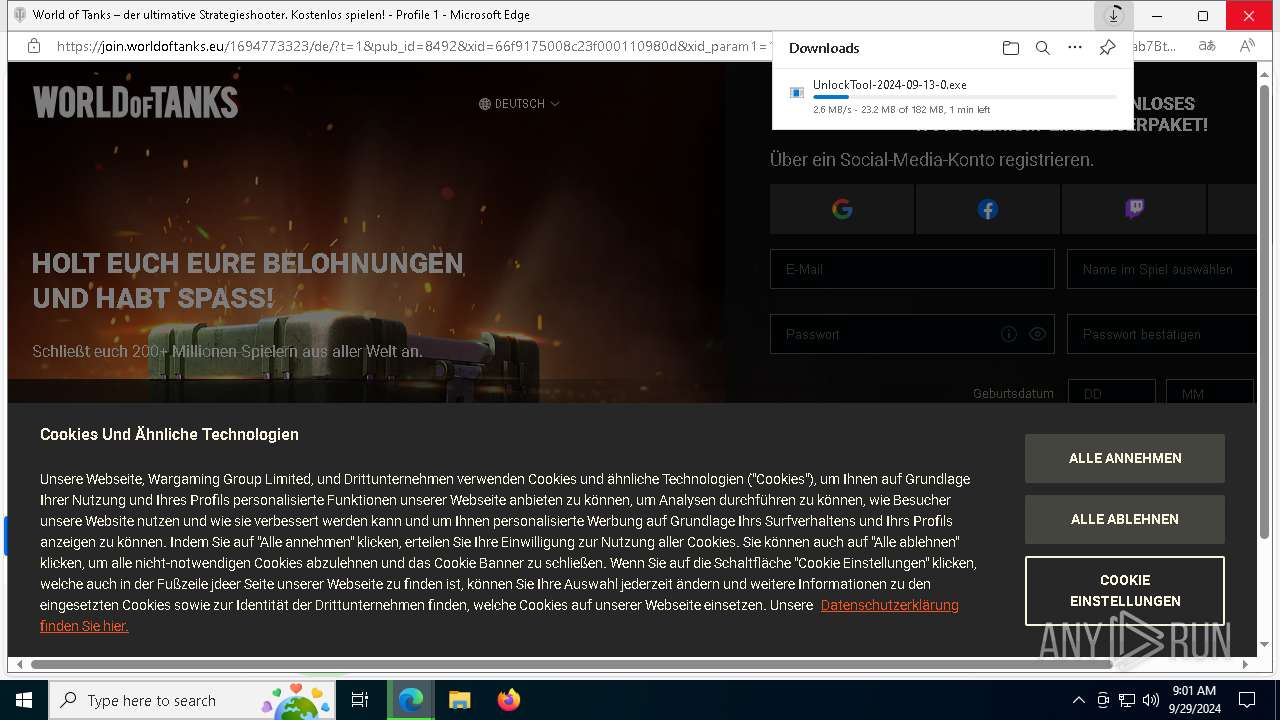Click the Name im Spiel auswählen field
This screenshot has height=720, width=1280.
click(x=1161, y=269)
